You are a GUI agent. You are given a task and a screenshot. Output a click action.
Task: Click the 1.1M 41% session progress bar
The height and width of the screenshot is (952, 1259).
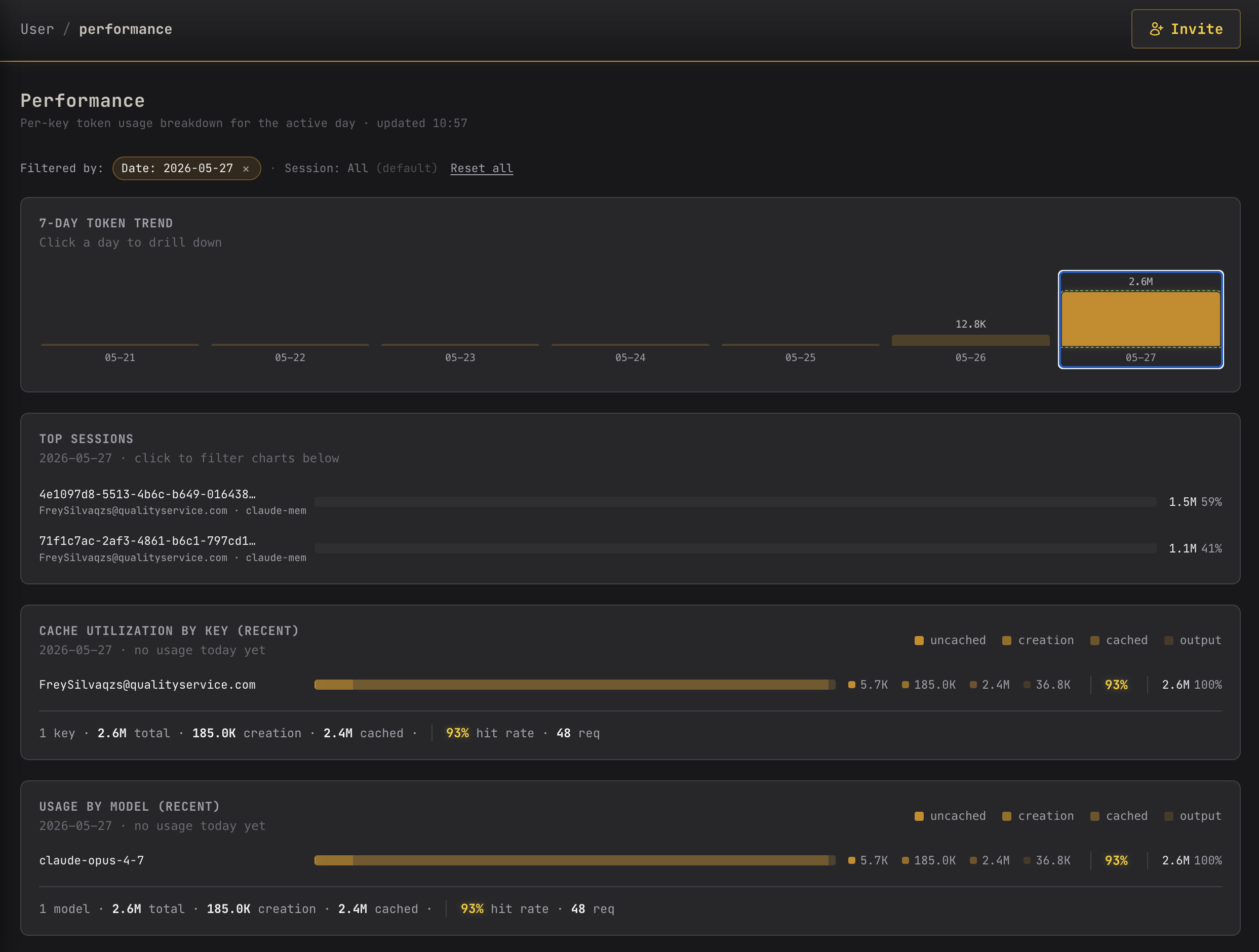click(735, 548)
